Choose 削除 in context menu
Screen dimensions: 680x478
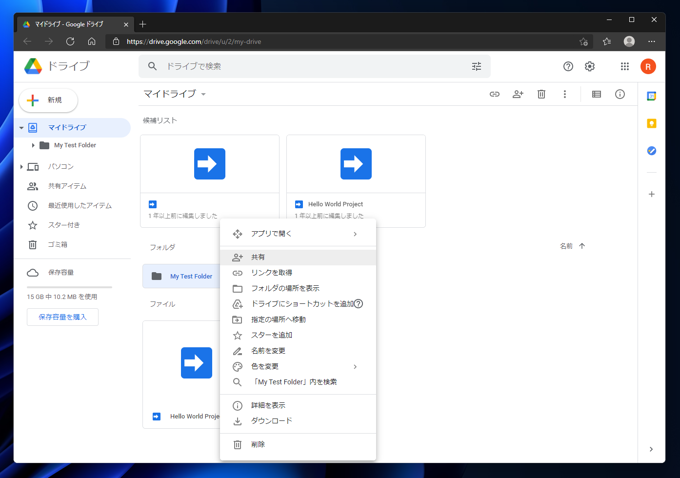298,445
